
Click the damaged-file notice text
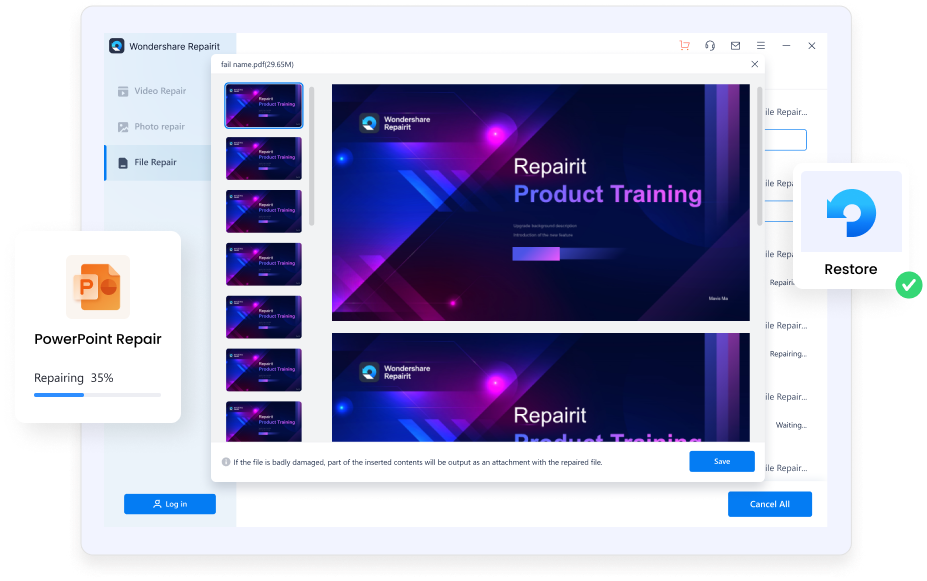[x=417, y=462]
